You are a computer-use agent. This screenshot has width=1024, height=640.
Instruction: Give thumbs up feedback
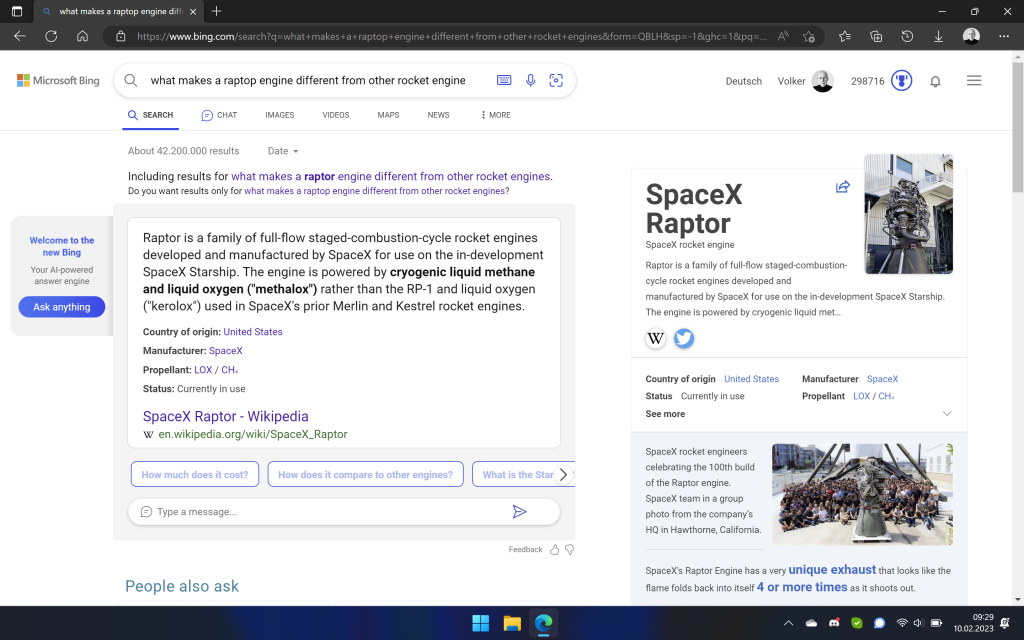(555, 549)
